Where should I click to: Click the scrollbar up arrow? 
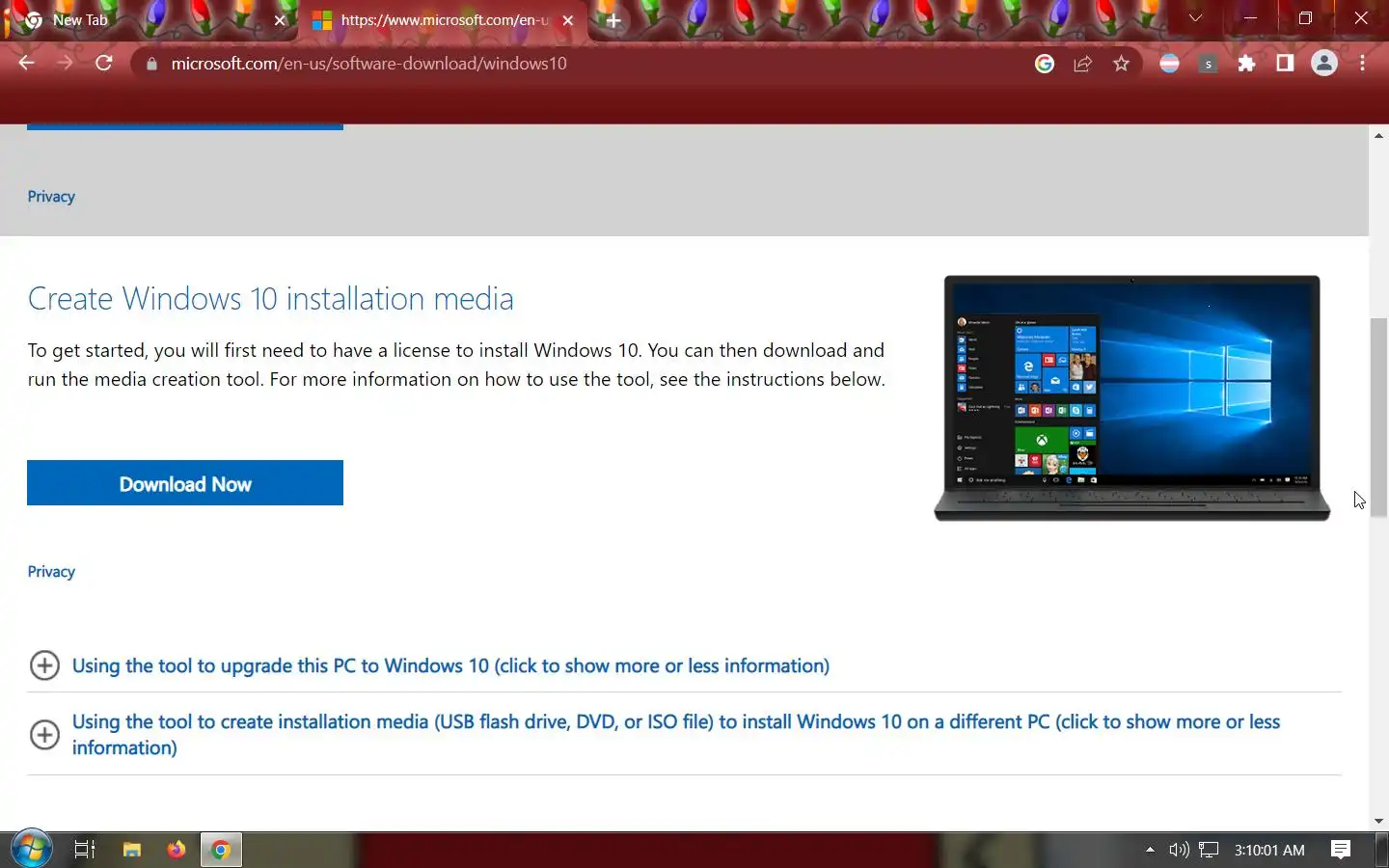(x=1378, y=136)
